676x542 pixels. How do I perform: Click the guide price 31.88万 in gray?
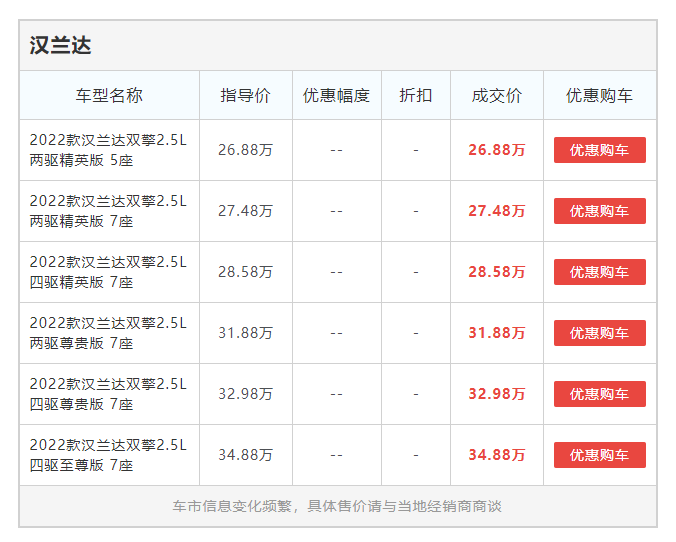pos(245,333)
